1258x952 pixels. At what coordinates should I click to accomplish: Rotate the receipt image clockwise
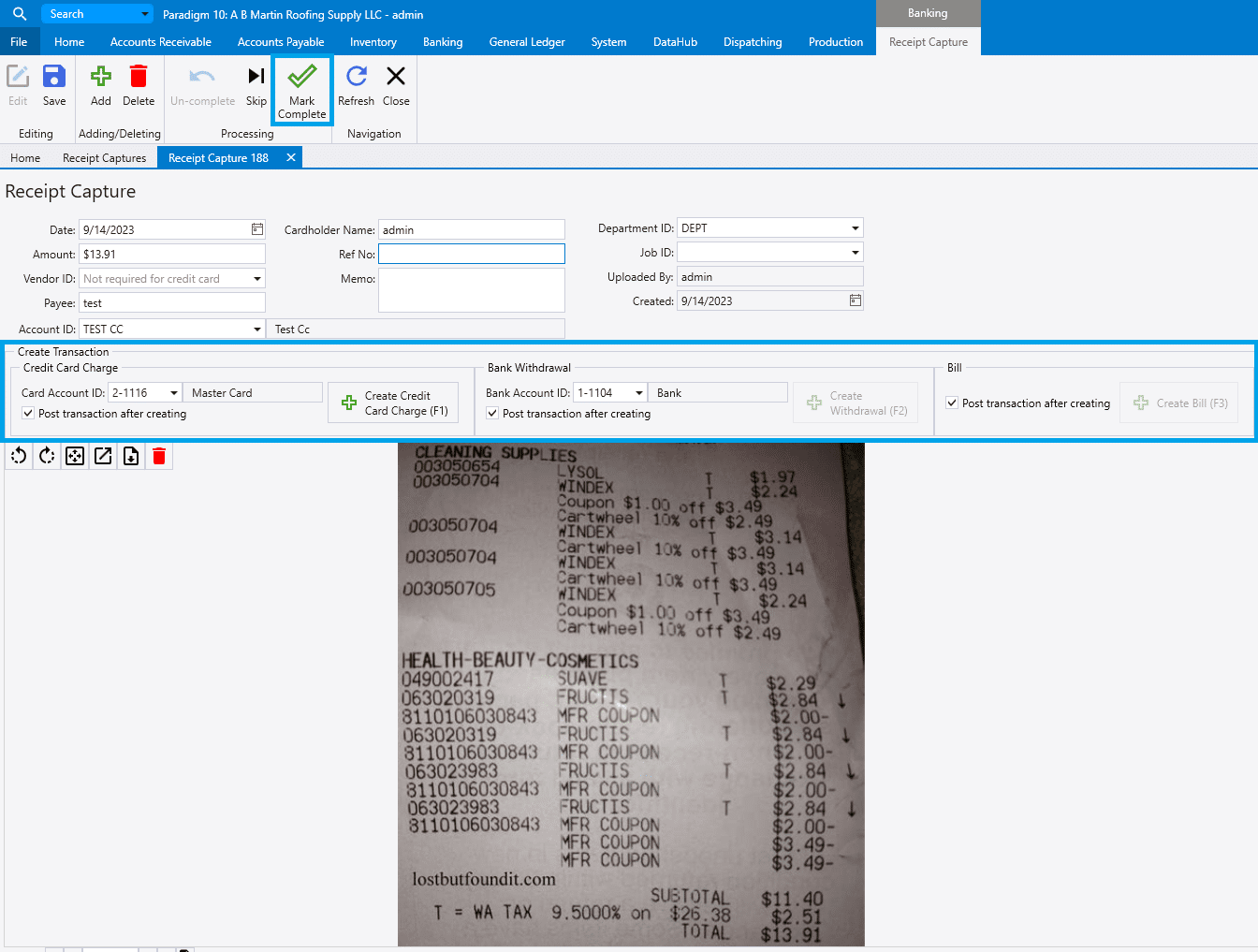tap(47, 456)
